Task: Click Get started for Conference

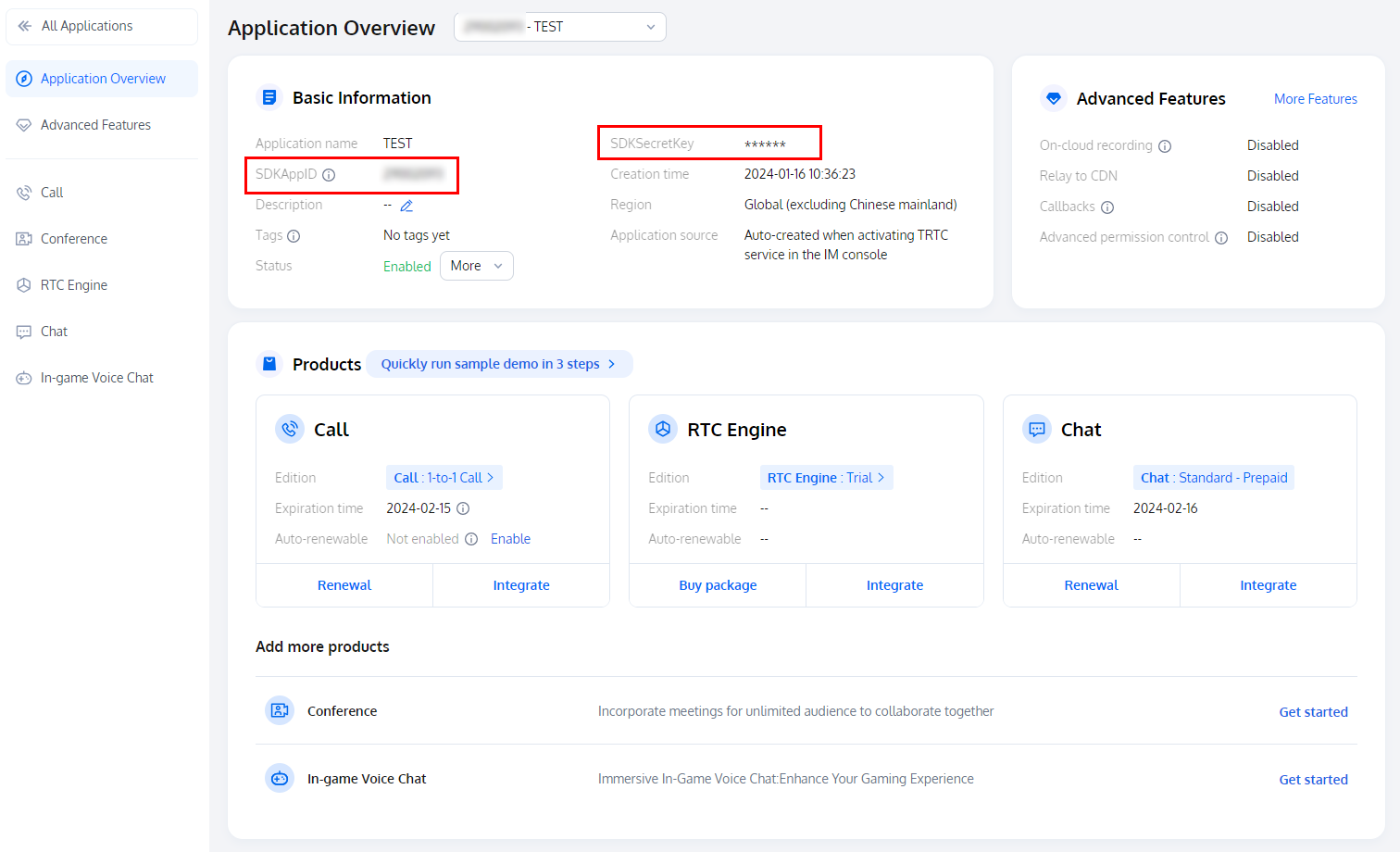Action: pos(1313,712)
